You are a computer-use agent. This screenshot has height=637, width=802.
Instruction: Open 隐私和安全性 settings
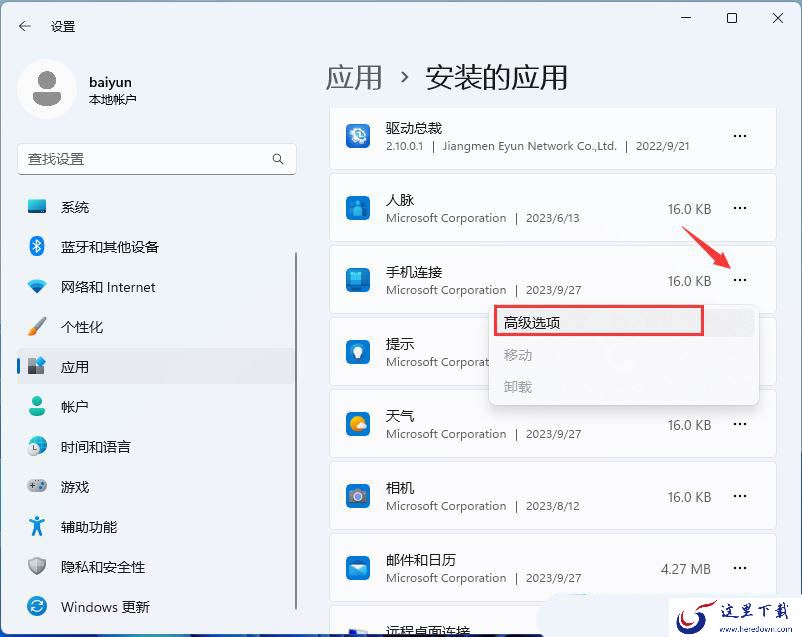coord(157,566)
